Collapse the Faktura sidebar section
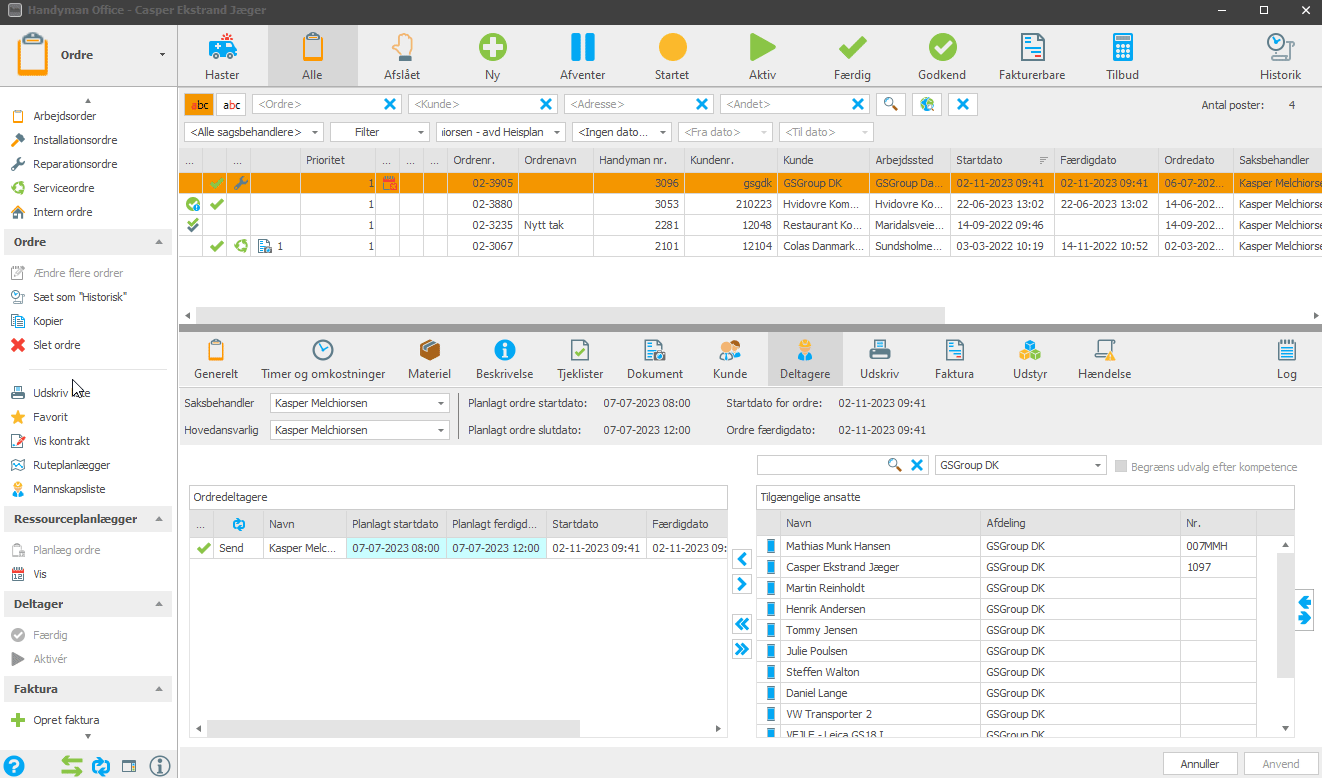This screenshot has width=1322, height=778. pos(159,689)
